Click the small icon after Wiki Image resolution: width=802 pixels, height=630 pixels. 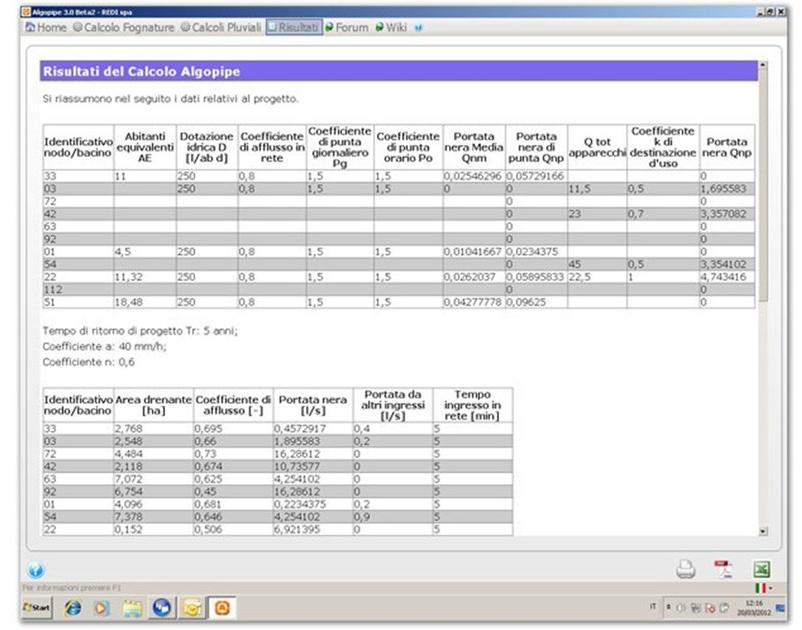418,28
